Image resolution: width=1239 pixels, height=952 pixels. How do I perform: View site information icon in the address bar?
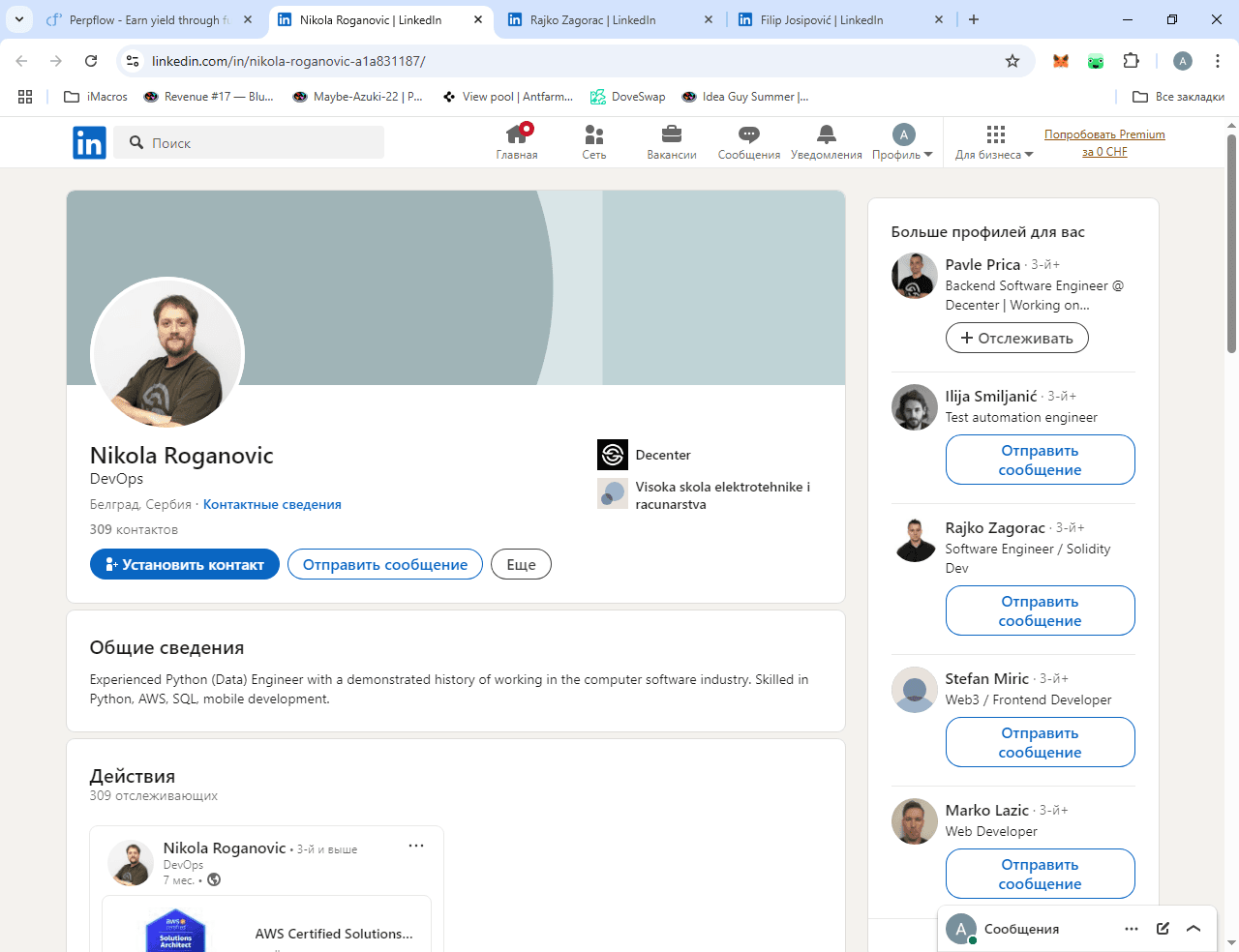pos(134,61)
